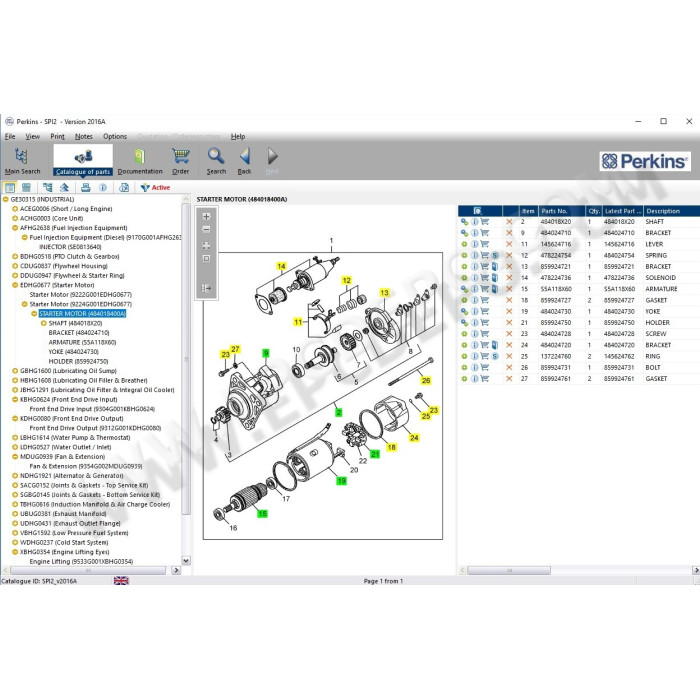This screenshot has height=700, width=700.
Task: Click the document export icon in the secondary toolbar
Action: click(124, 188)
